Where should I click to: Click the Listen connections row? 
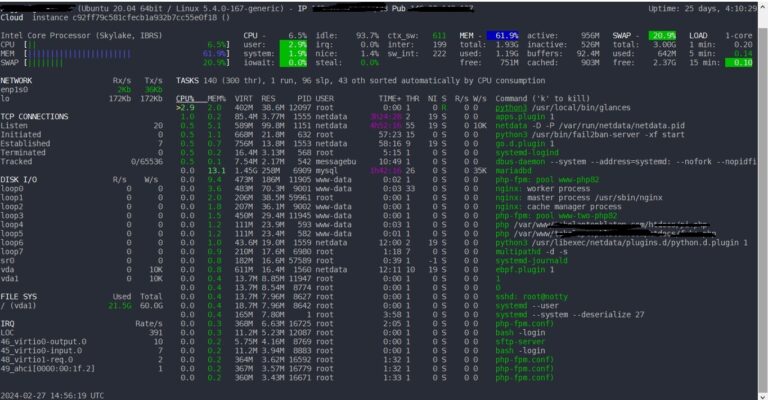[81, 125]
